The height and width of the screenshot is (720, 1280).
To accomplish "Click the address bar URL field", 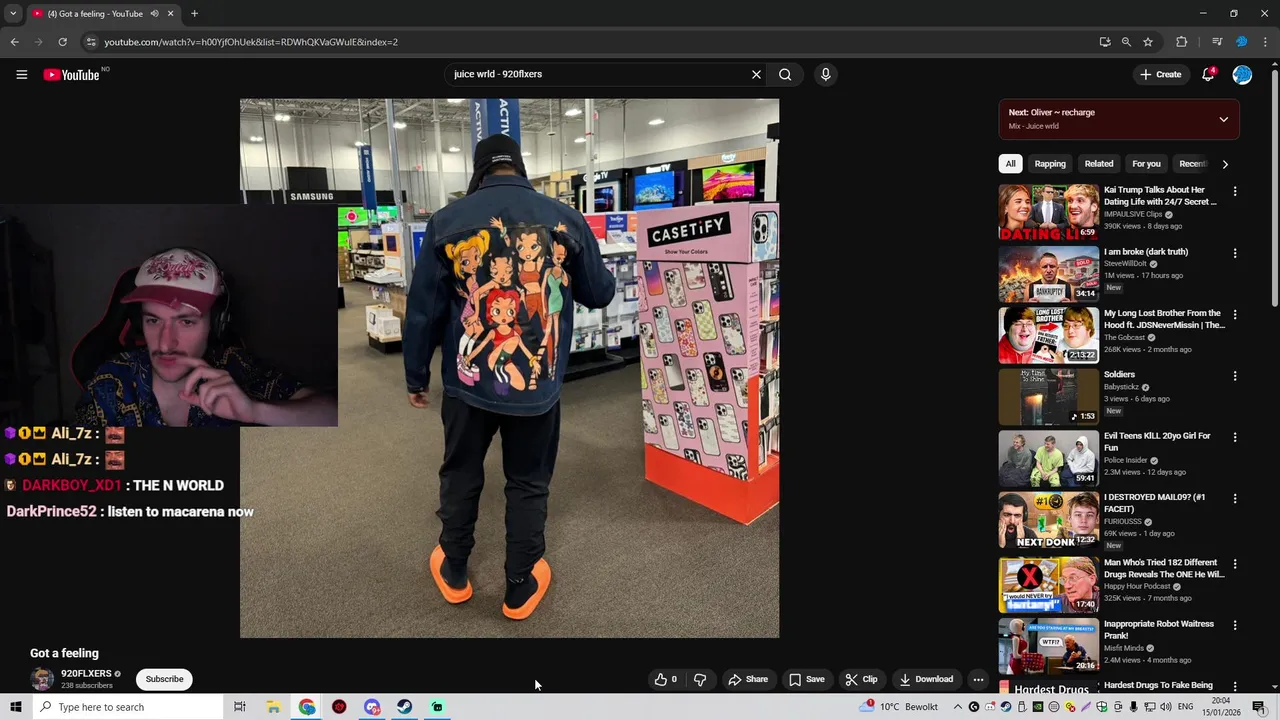I will (590, 42).
